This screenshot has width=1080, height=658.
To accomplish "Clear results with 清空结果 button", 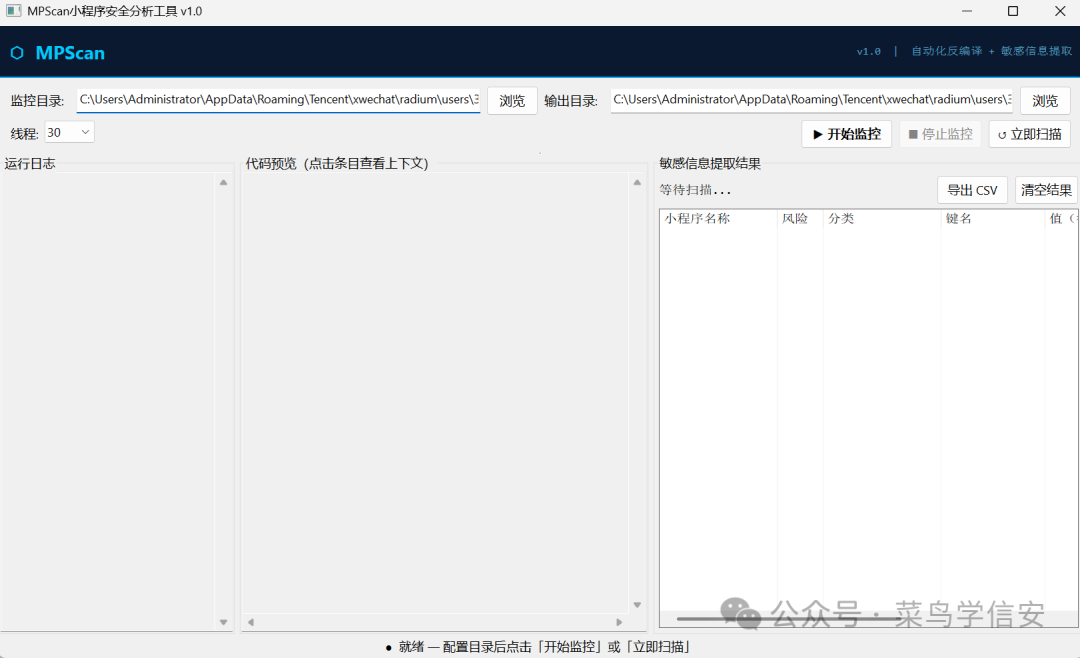I will click(1046, 190).
